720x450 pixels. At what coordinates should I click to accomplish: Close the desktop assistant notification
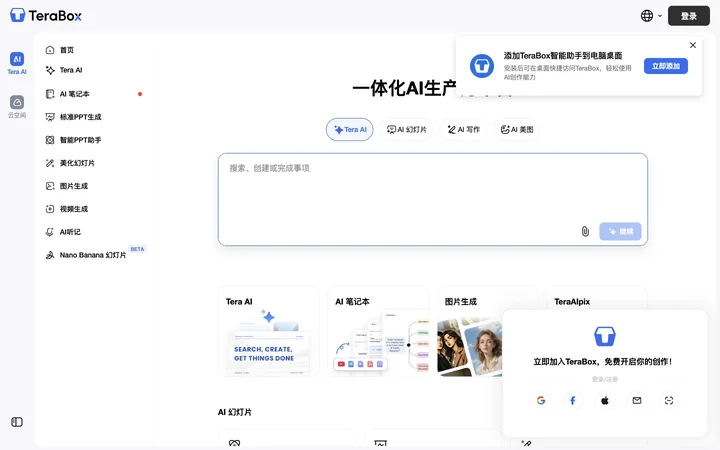coord(692,45)
